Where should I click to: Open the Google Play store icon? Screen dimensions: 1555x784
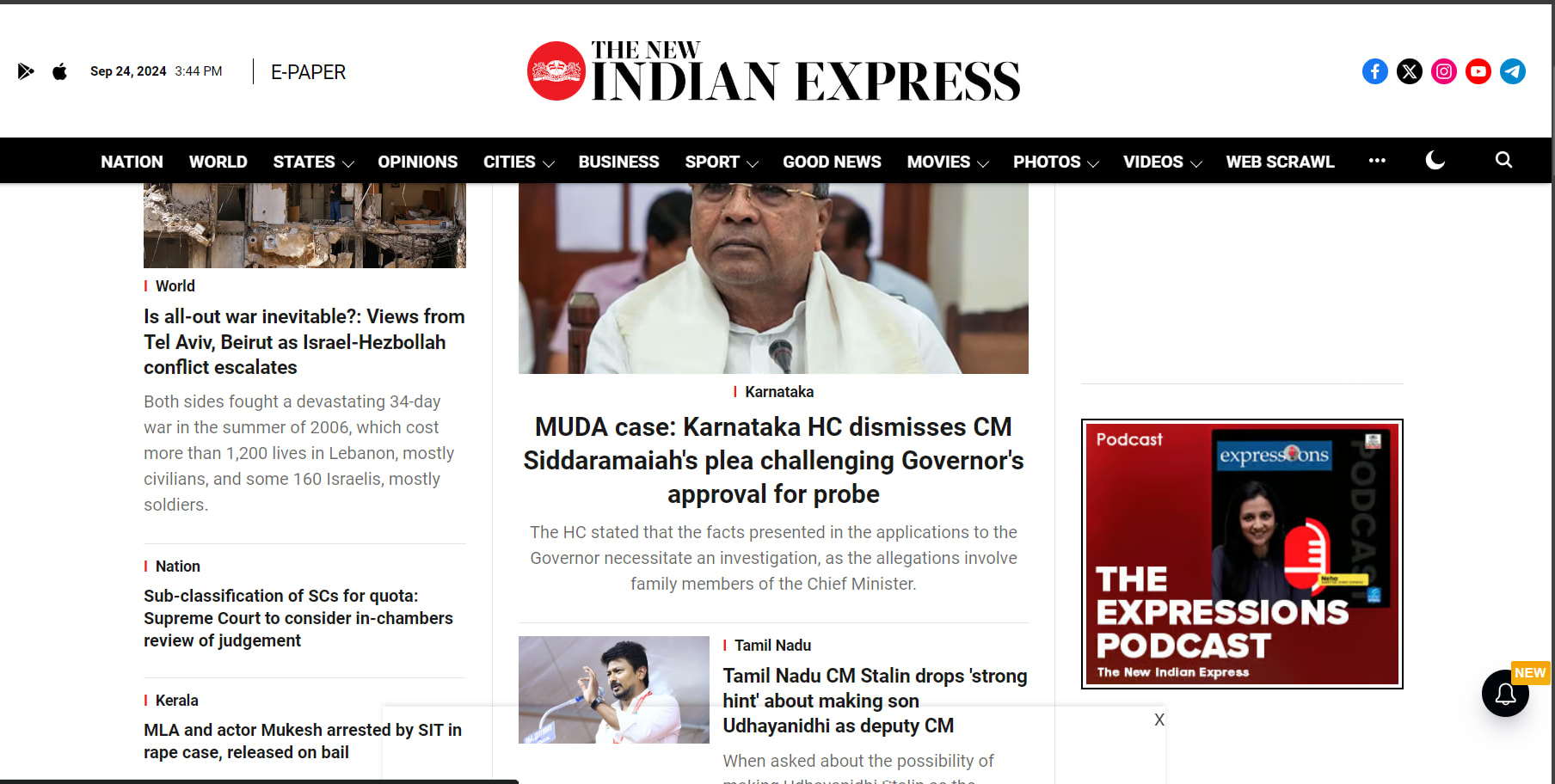coord(26,71)
